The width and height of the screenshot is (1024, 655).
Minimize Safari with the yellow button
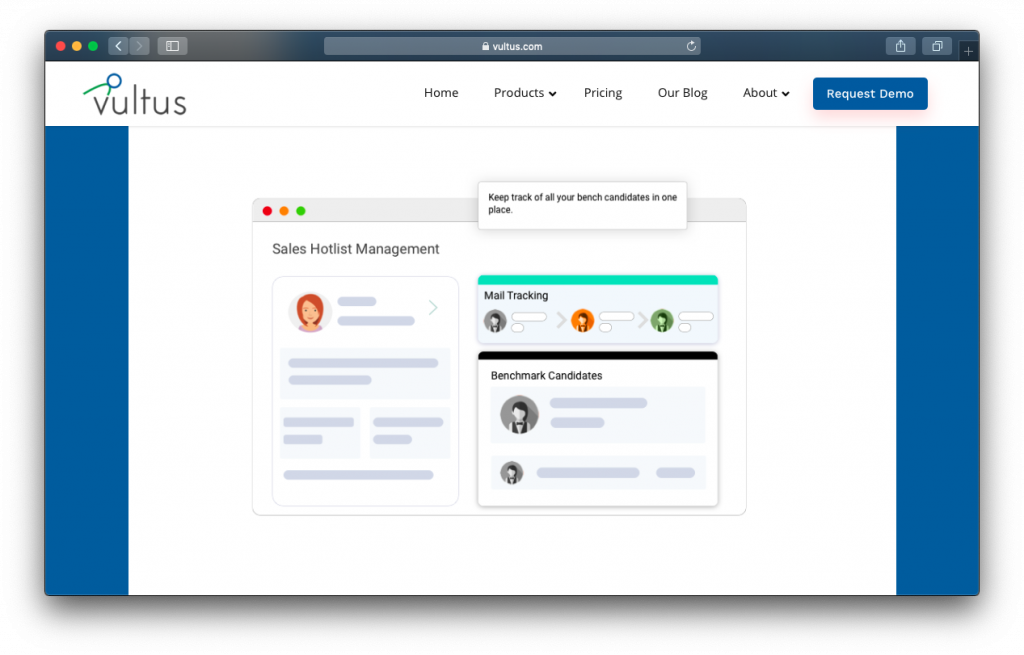(x=76, y=46)
